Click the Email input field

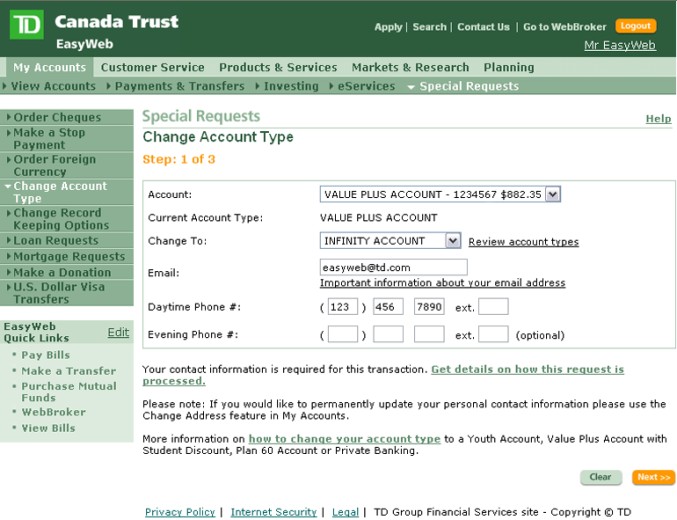coord(393,267)
